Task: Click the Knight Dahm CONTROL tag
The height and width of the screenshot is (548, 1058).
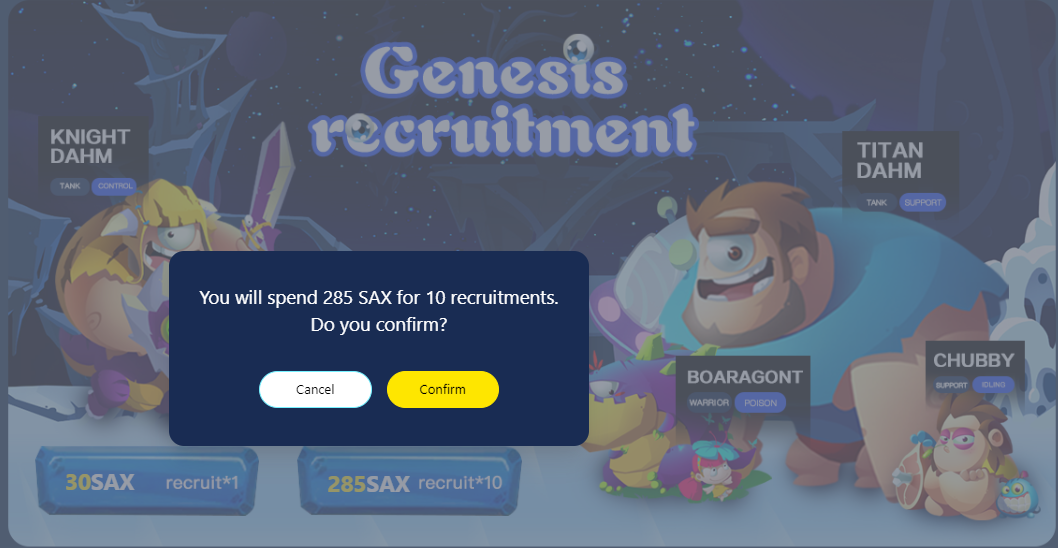Action: point(115,186)
